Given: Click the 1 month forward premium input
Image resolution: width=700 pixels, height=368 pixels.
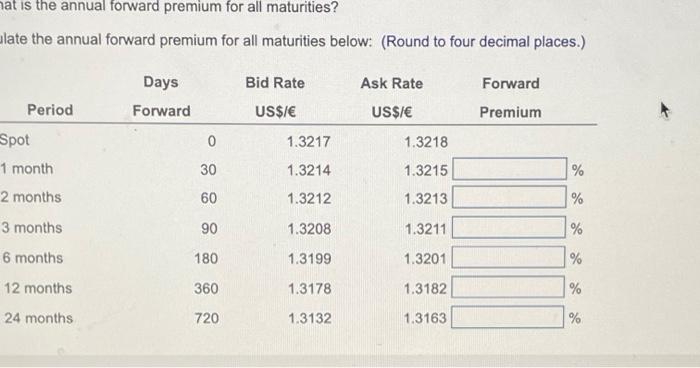Looking at the screenshot, I should pos(509,169).
